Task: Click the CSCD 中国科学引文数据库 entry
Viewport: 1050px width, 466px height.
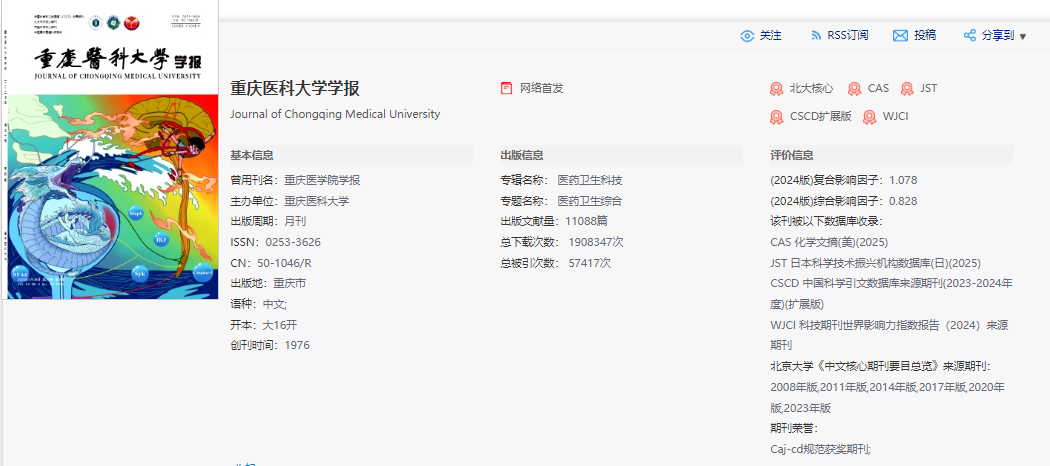Action: coord(891,293)
